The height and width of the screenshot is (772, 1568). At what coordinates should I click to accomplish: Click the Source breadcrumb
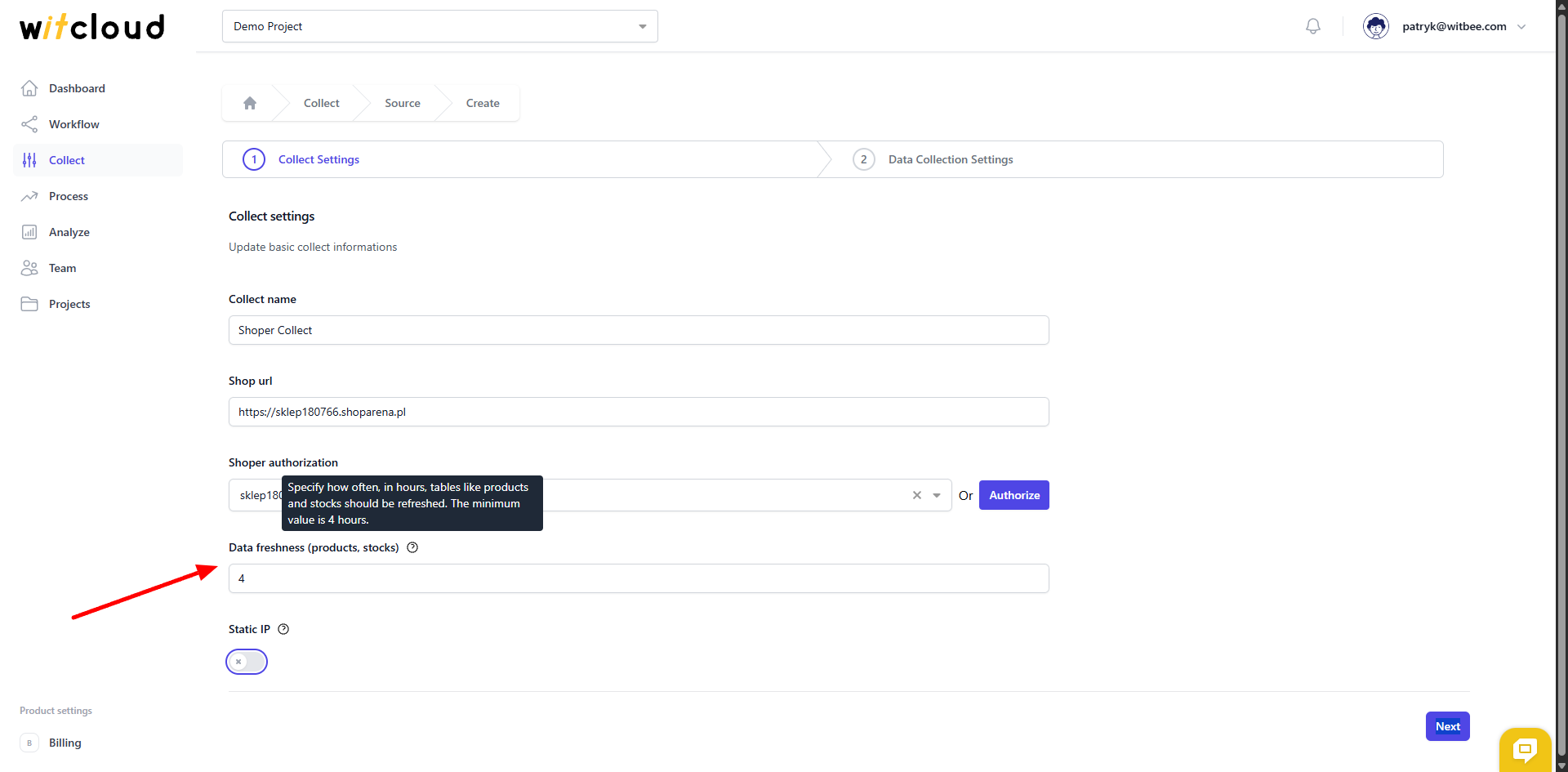tap(403, 103)
